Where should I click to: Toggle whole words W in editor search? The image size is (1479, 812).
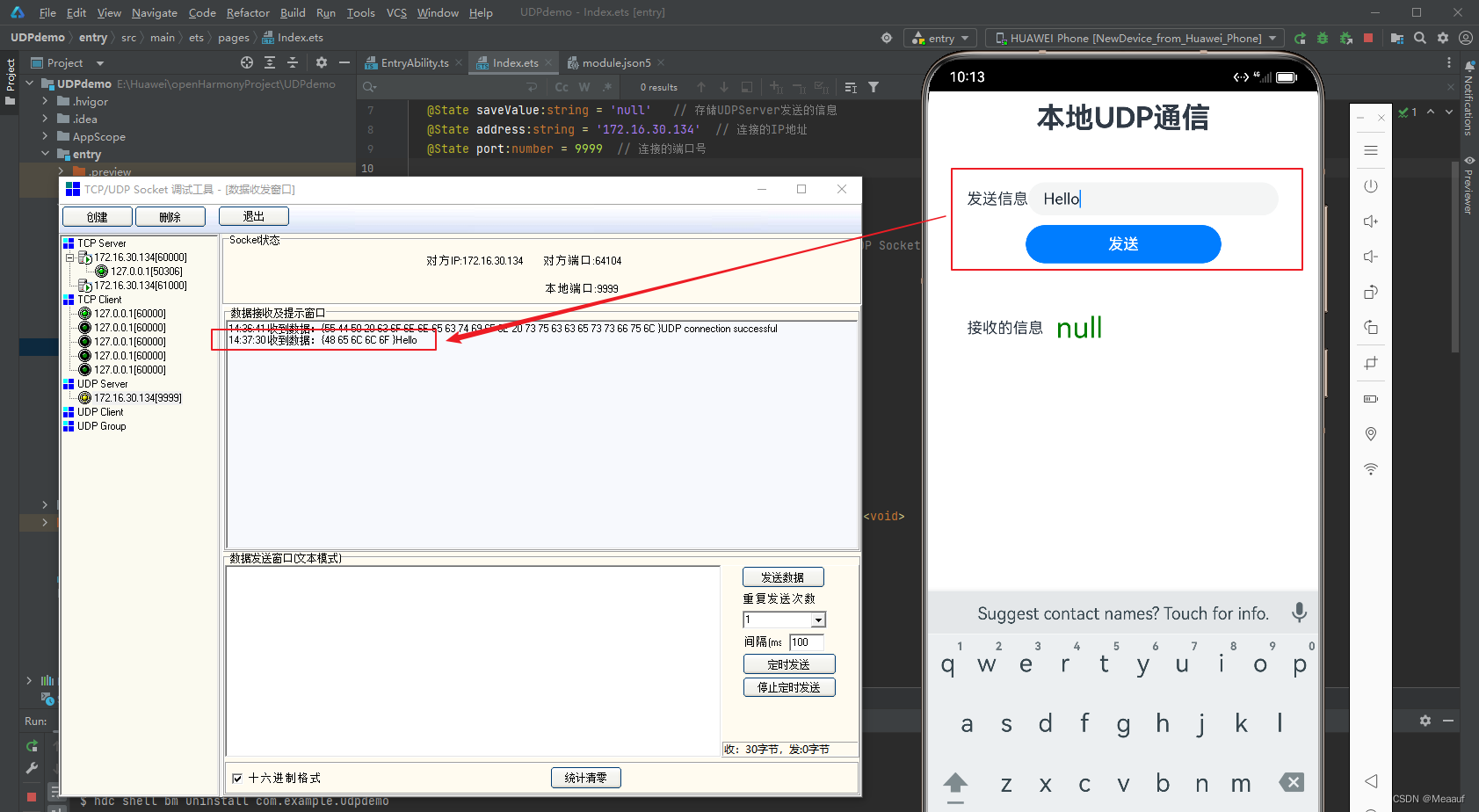[584, 87]
